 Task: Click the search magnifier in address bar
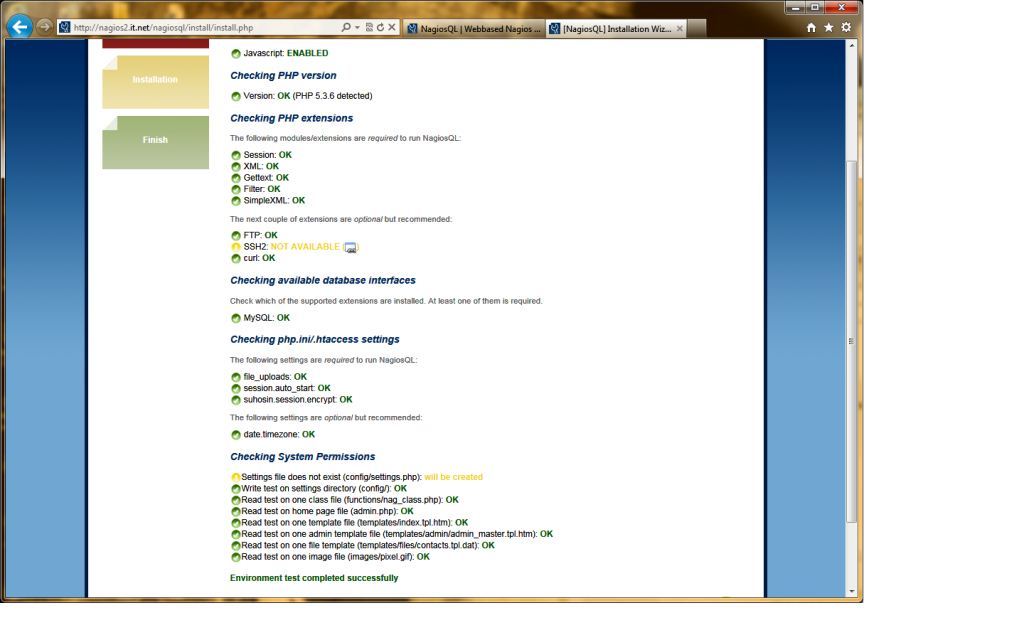345,27
